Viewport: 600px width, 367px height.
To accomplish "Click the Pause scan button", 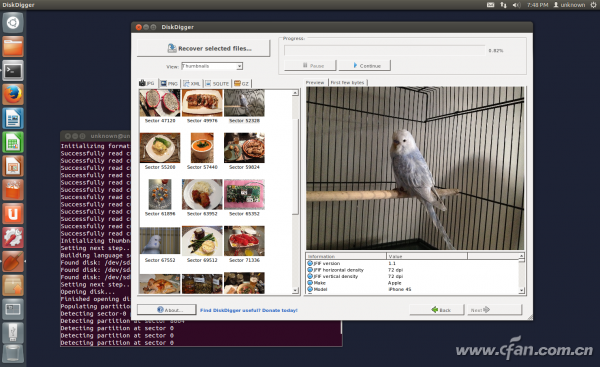I will point(310,65).
